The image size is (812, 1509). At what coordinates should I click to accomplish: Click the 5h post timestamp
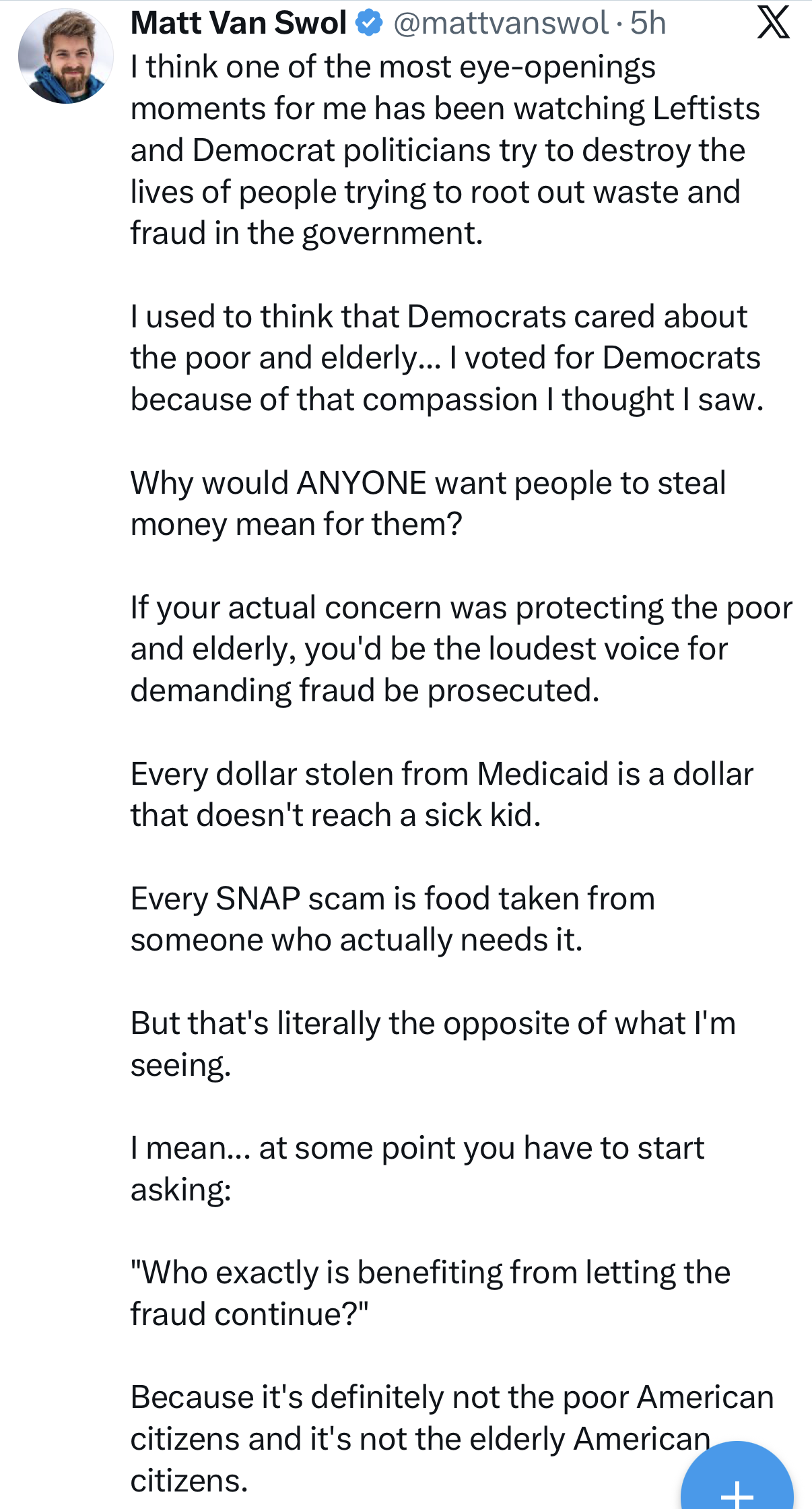point(648,24)
